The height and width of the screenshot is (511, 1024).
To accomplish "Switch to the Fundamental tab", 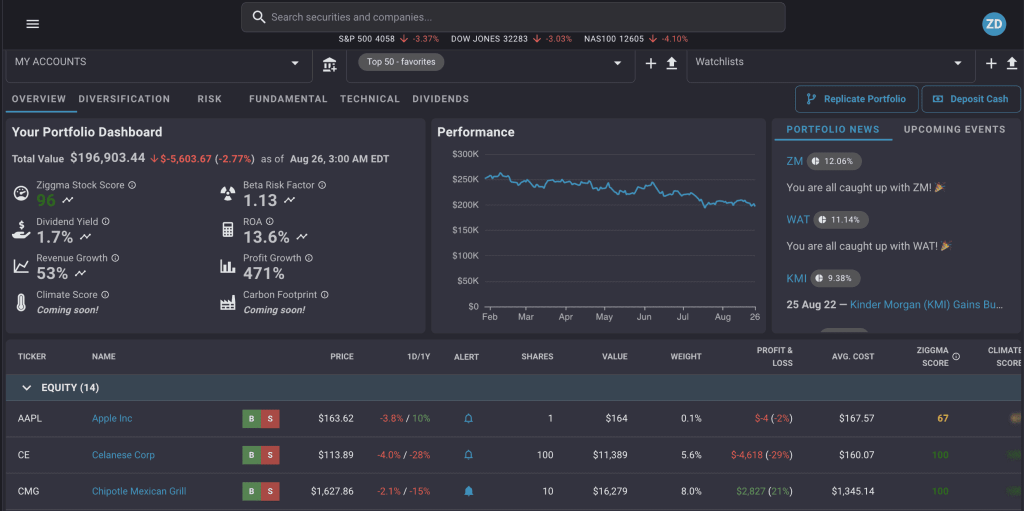I will click(288, 99).
